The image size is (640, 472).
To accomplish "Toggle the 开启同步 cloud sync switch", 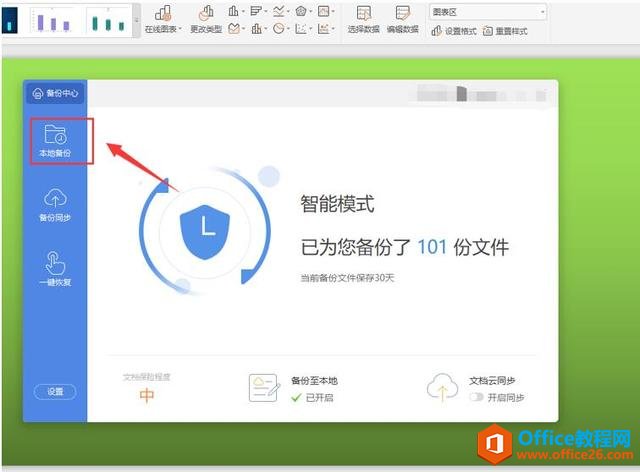I will coord(476,397).
